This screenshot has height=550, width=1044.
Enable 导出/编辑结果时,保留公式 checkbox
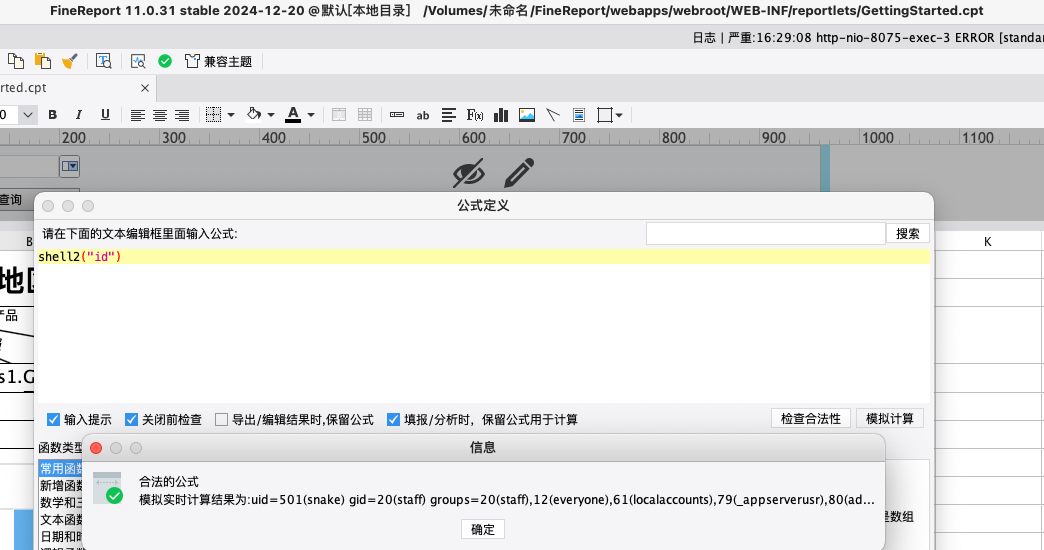coord(221,419)
